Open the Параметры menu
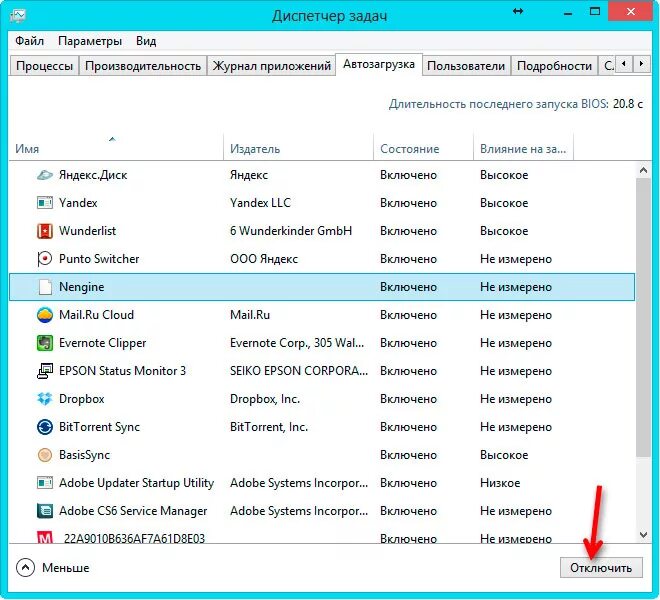Image resolution: width=660 pixels, height=600 pixels. [90, 41]
